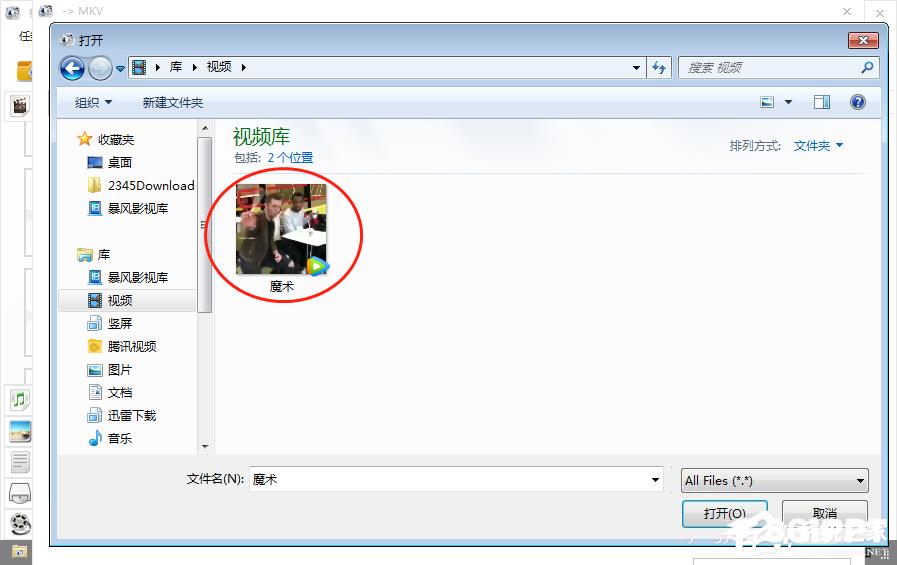Select the 魔术 video thumbnail
Image resolution: width=897 pixels, height=565 pixels.
click(x=281, y=229)
